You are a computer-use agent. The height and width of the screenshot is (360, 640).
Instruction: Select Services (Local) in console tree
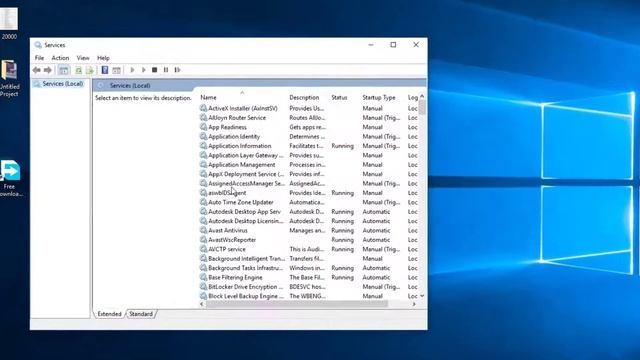pos(62,84)
